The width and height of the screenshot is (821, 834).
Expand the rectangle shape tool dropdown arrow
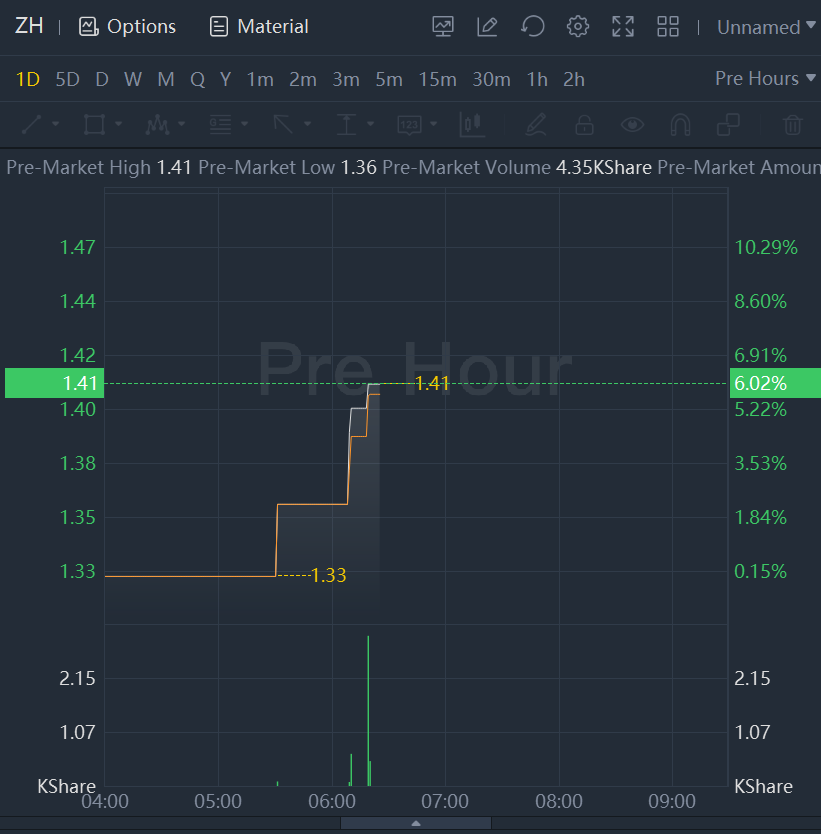coord(119,125)
